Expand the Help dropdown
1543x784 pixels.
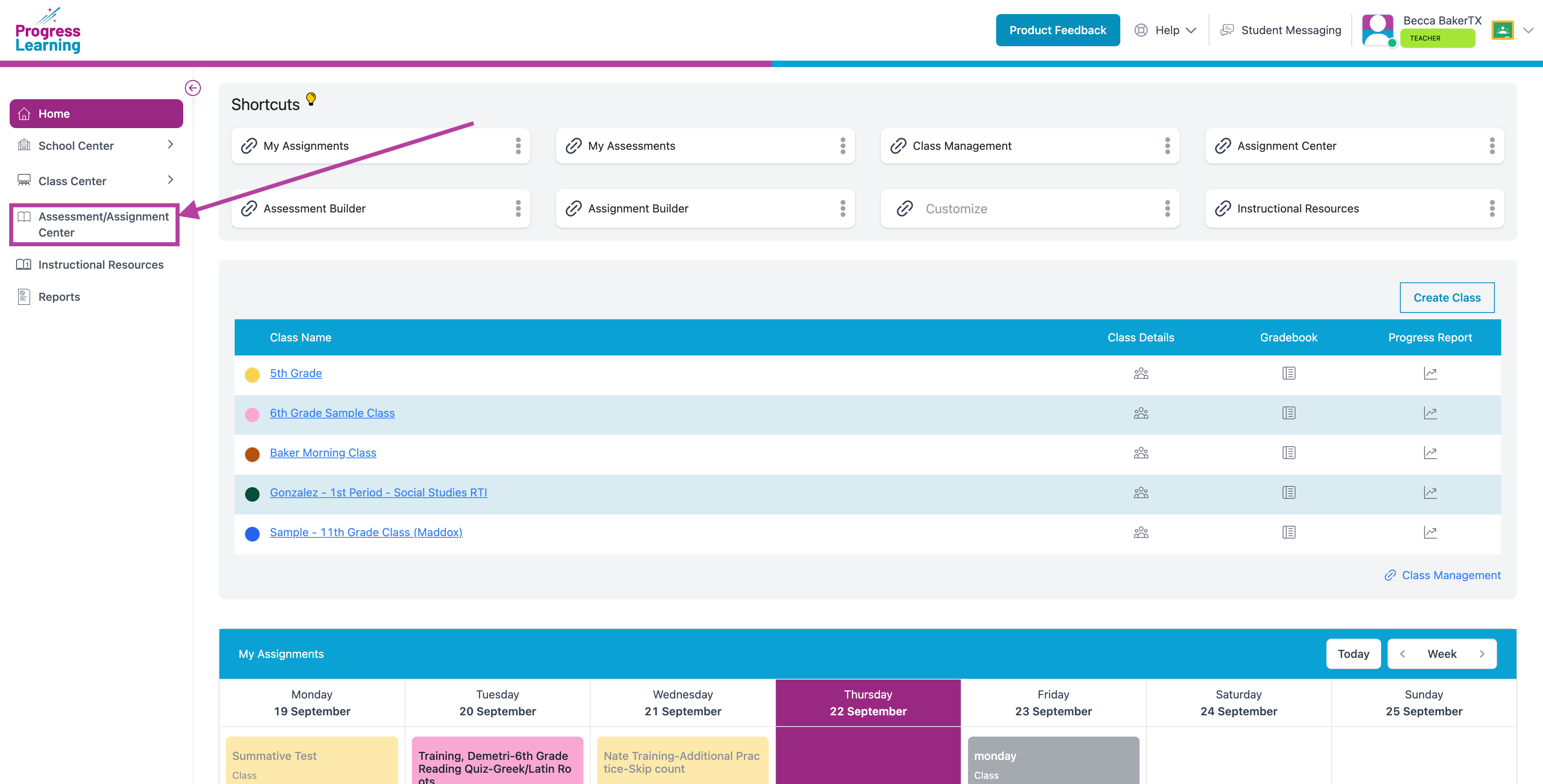click(1165, 30)
